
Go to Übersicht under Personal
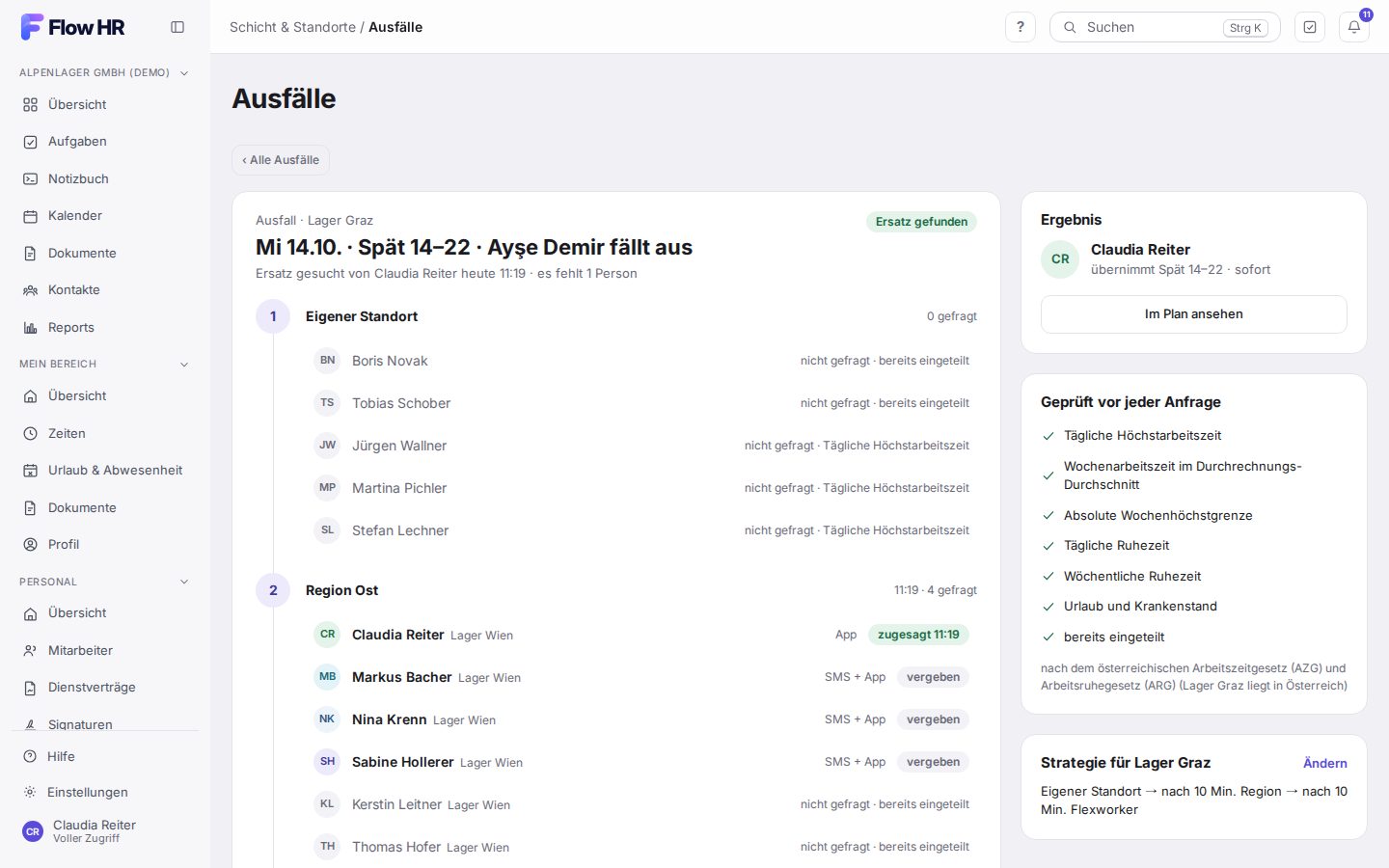(x=104, y=613)
